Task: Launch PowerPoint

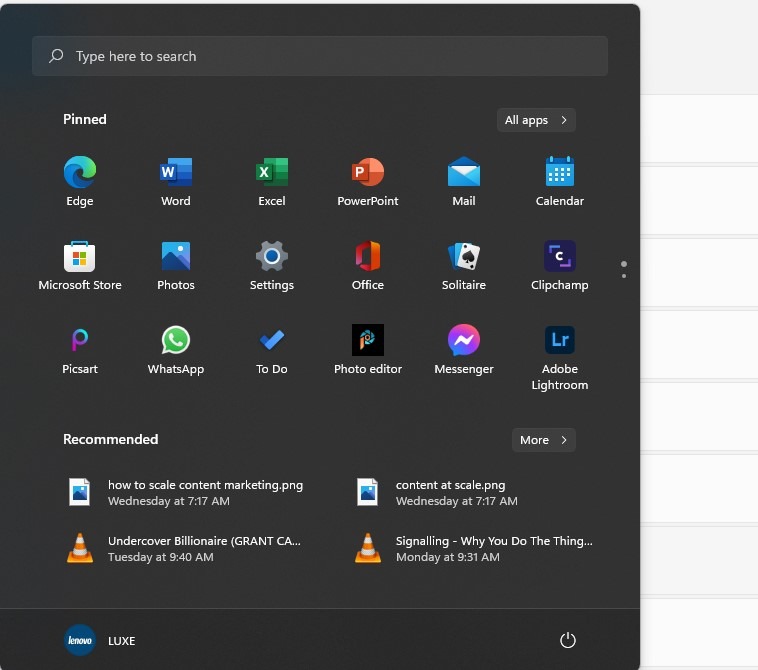Action: (367, 181)
